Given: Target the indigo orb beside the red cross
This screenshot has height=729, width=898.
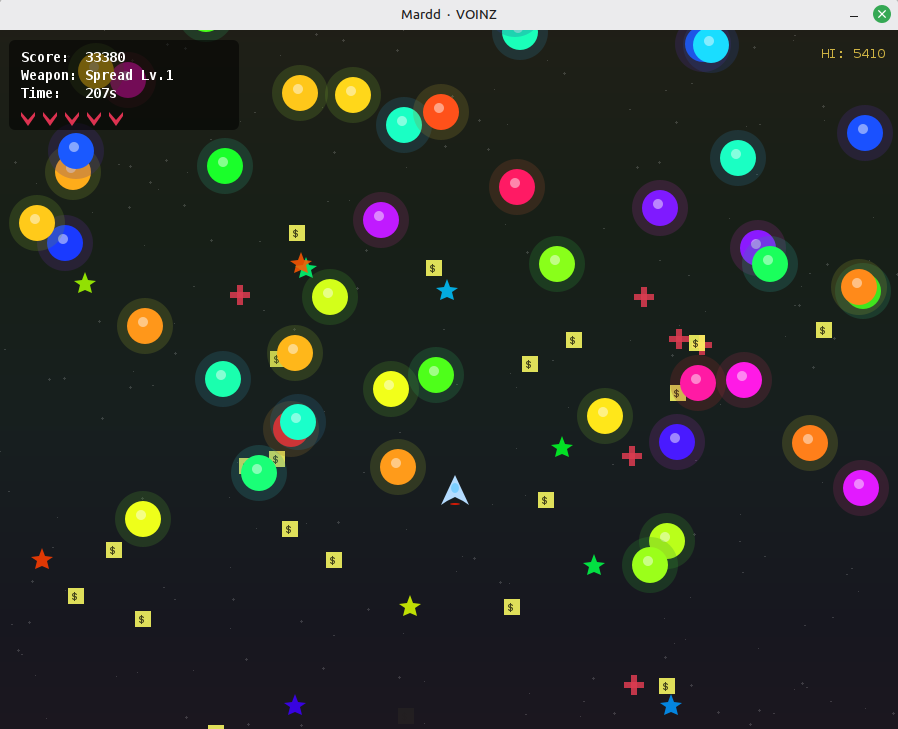Looking at the screenshot, I should click(677, 442).
